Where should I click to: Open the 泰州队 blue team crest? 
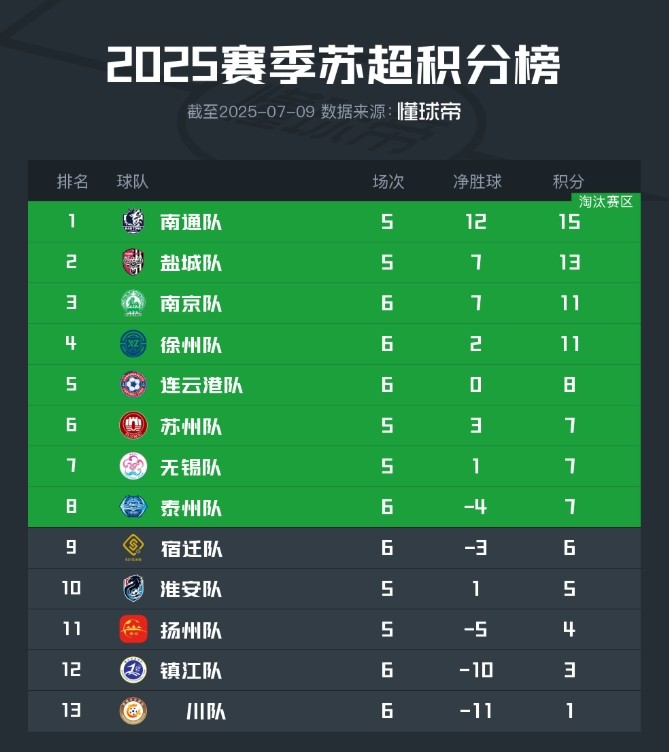pos(133,508)
